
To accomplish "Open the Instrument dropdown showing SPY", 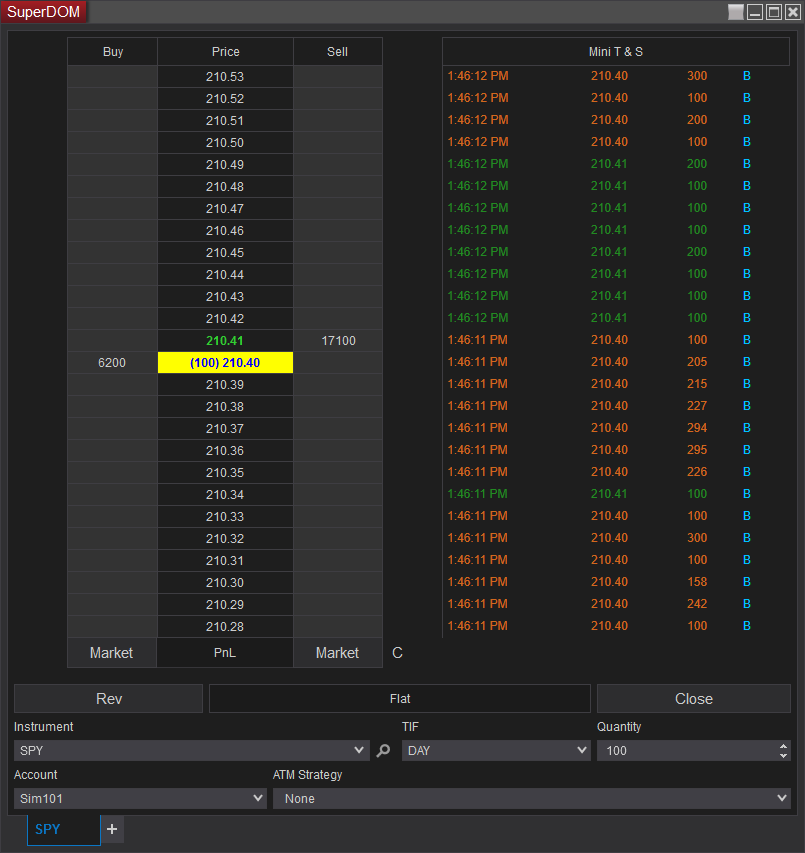I will (x=190, y=749).
